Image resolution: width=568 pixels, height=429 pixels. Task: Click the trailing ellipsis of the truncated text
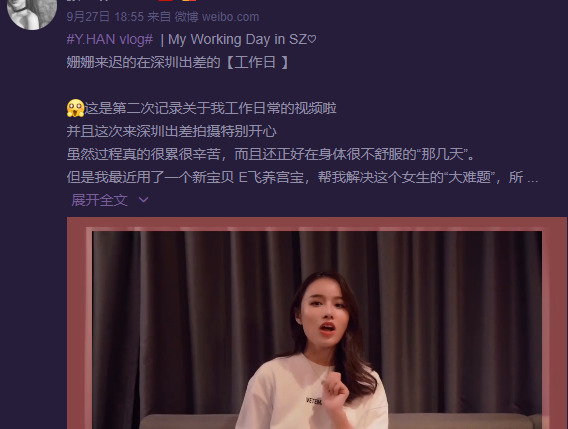(x=533, y=180)
